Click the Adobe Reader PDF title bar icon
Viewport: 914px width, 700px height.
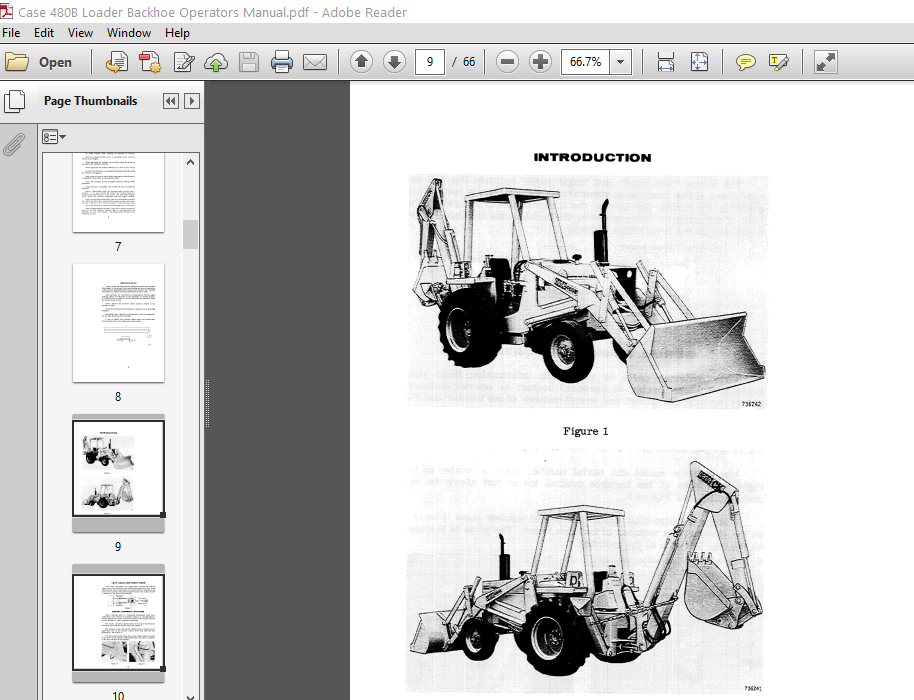6,10
